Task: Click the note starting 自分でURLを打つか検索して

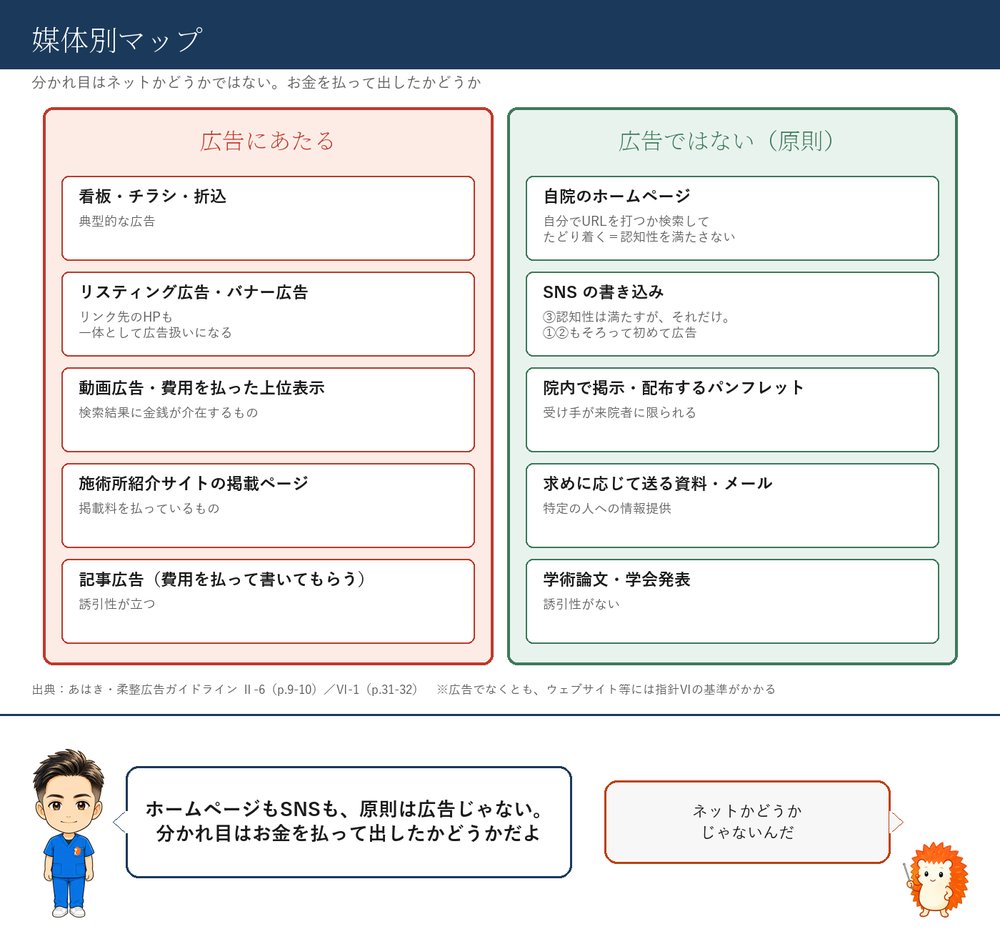Action: point(639,229)
